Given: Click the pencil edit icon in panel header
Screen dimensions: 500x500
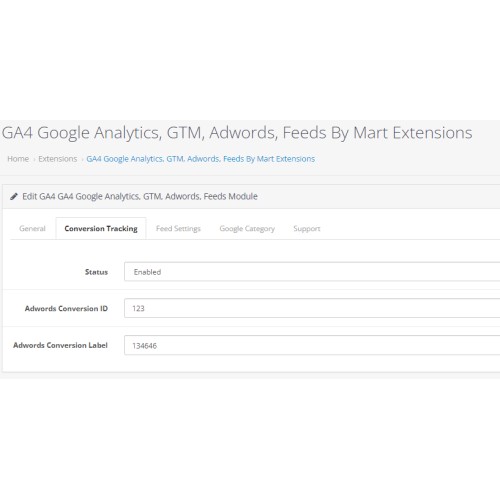Looking at the screenshot, I should 14,196.
